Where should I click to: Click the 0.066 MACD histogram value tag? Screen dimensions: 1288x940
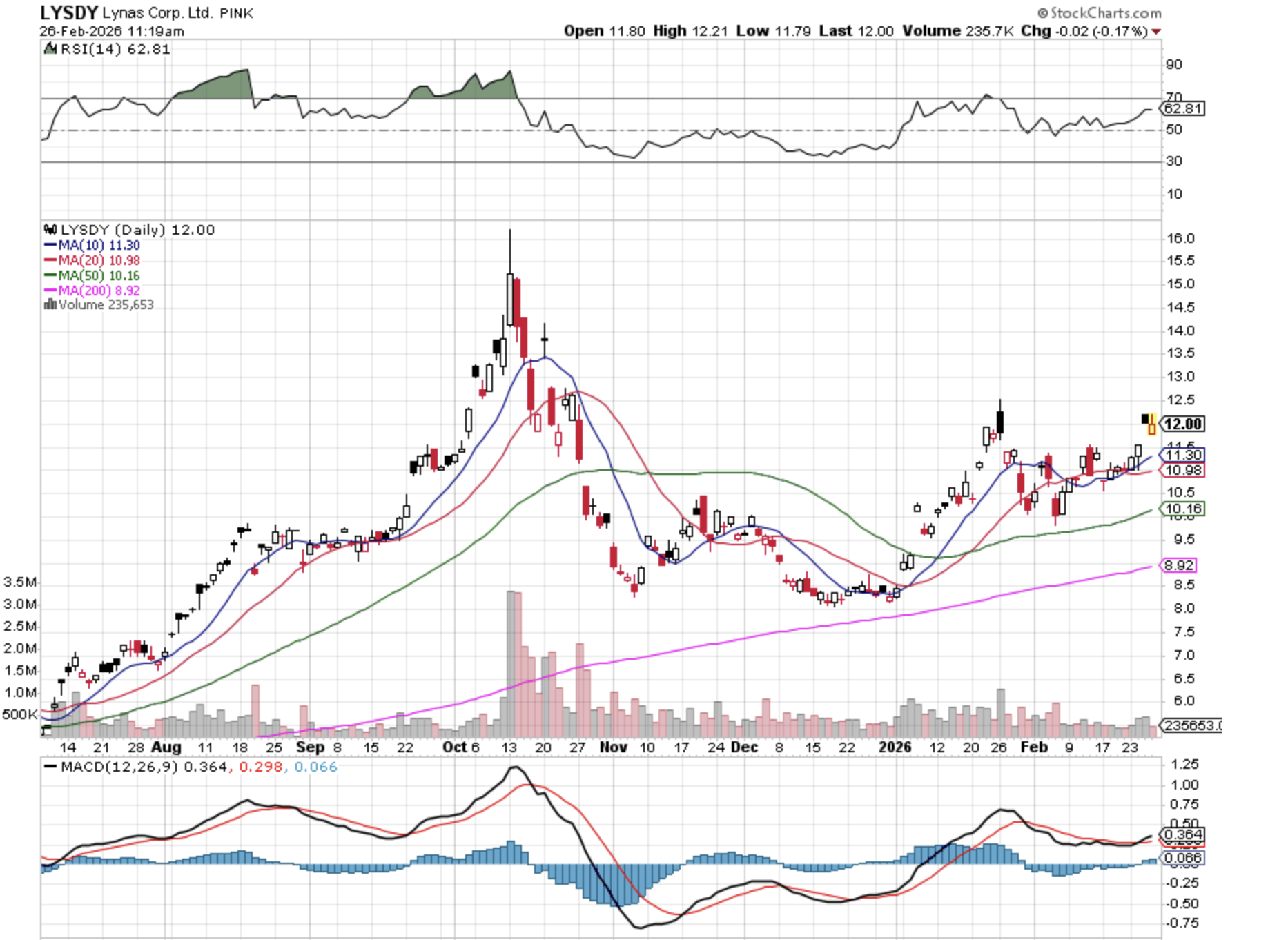(1183, 858)
